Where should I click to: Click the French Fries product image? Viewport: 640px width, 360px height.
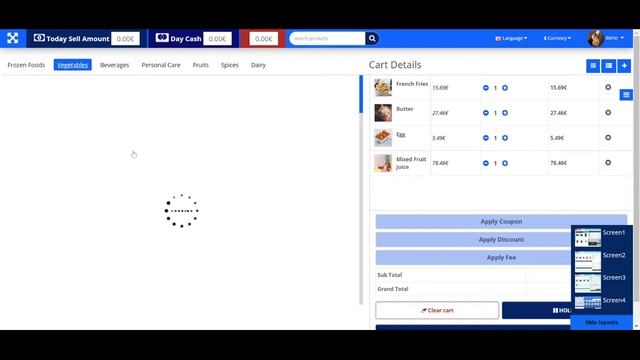tap(383, 88)
